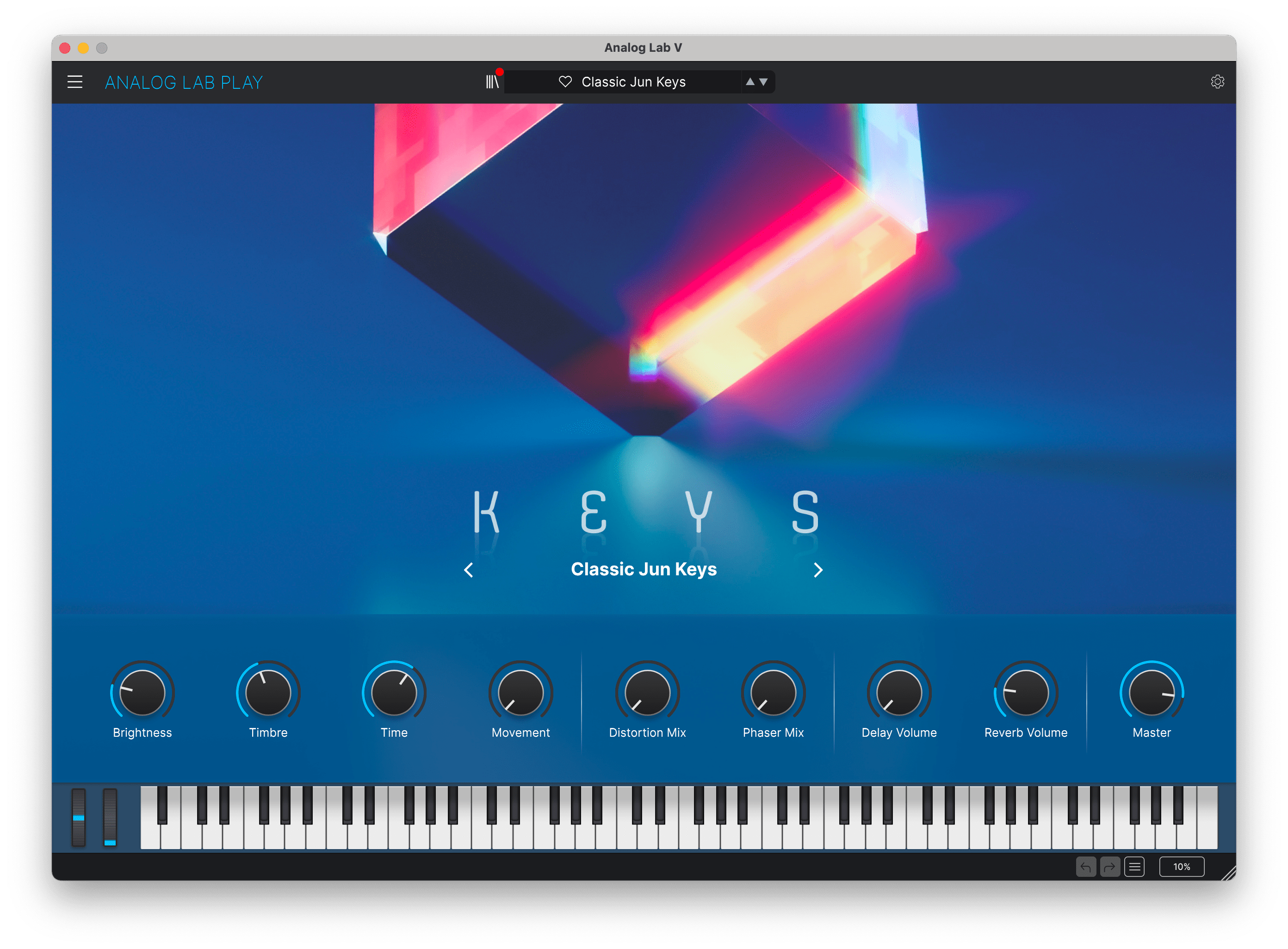The image size is (1288, 949).
Task: Click the Time knob
Action: (394, 692)
